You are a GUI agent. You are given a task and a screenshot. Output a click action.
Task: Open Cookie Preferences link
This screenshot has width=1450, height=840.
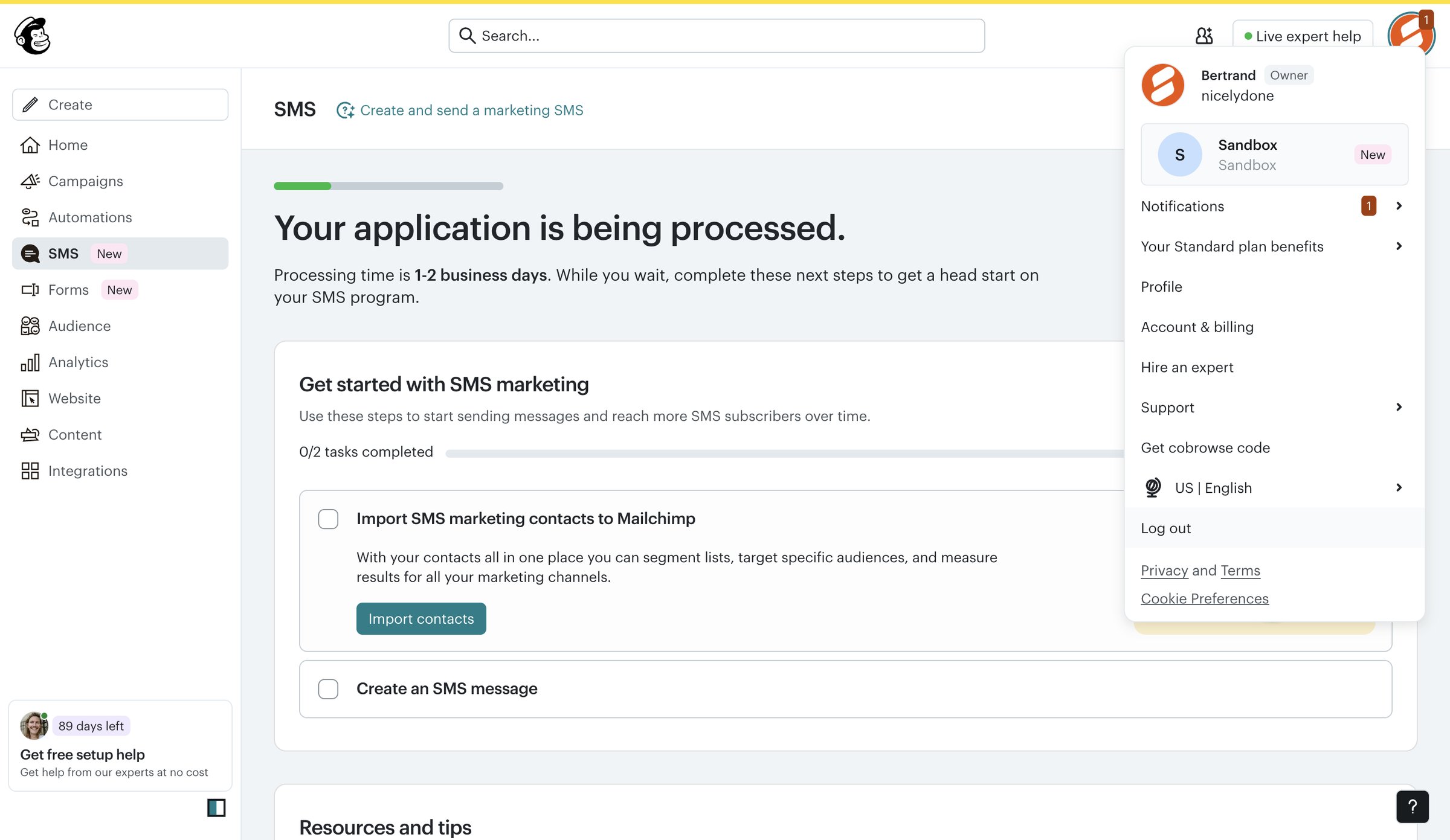click(1205, 598)
